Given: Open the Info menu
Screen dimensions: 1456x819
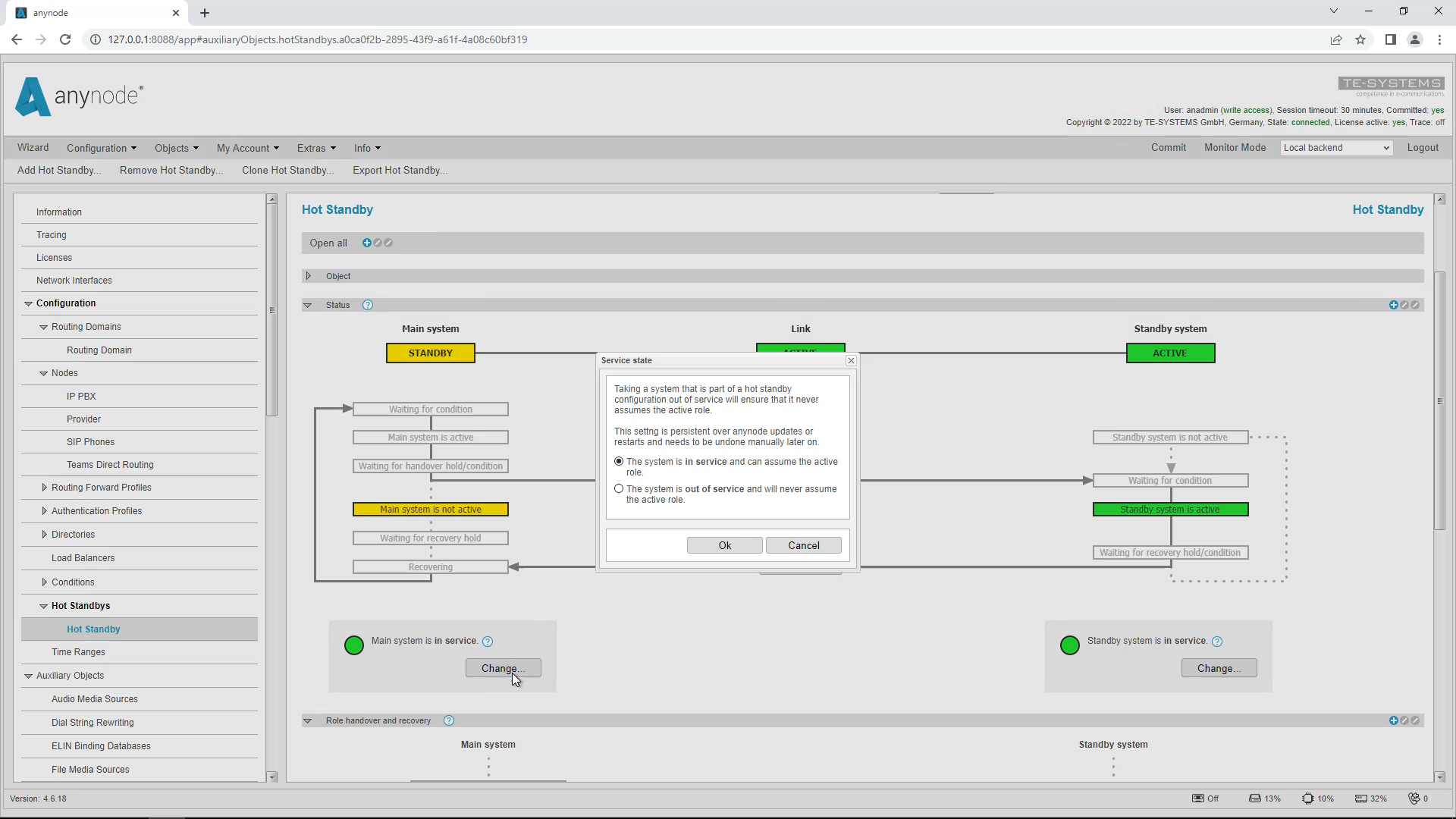Looking at the screenshot, I should pyautogui.click(x=367, y=148).
